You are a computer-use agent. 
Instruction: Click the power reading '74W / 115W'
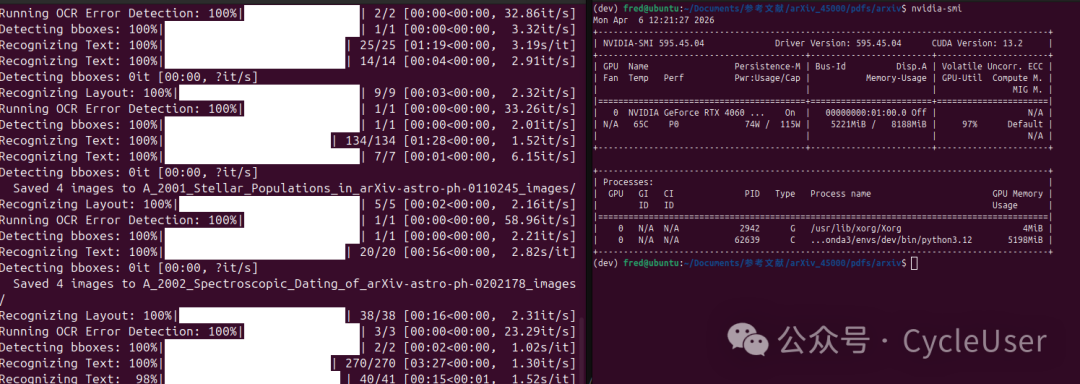click(772, 125)
